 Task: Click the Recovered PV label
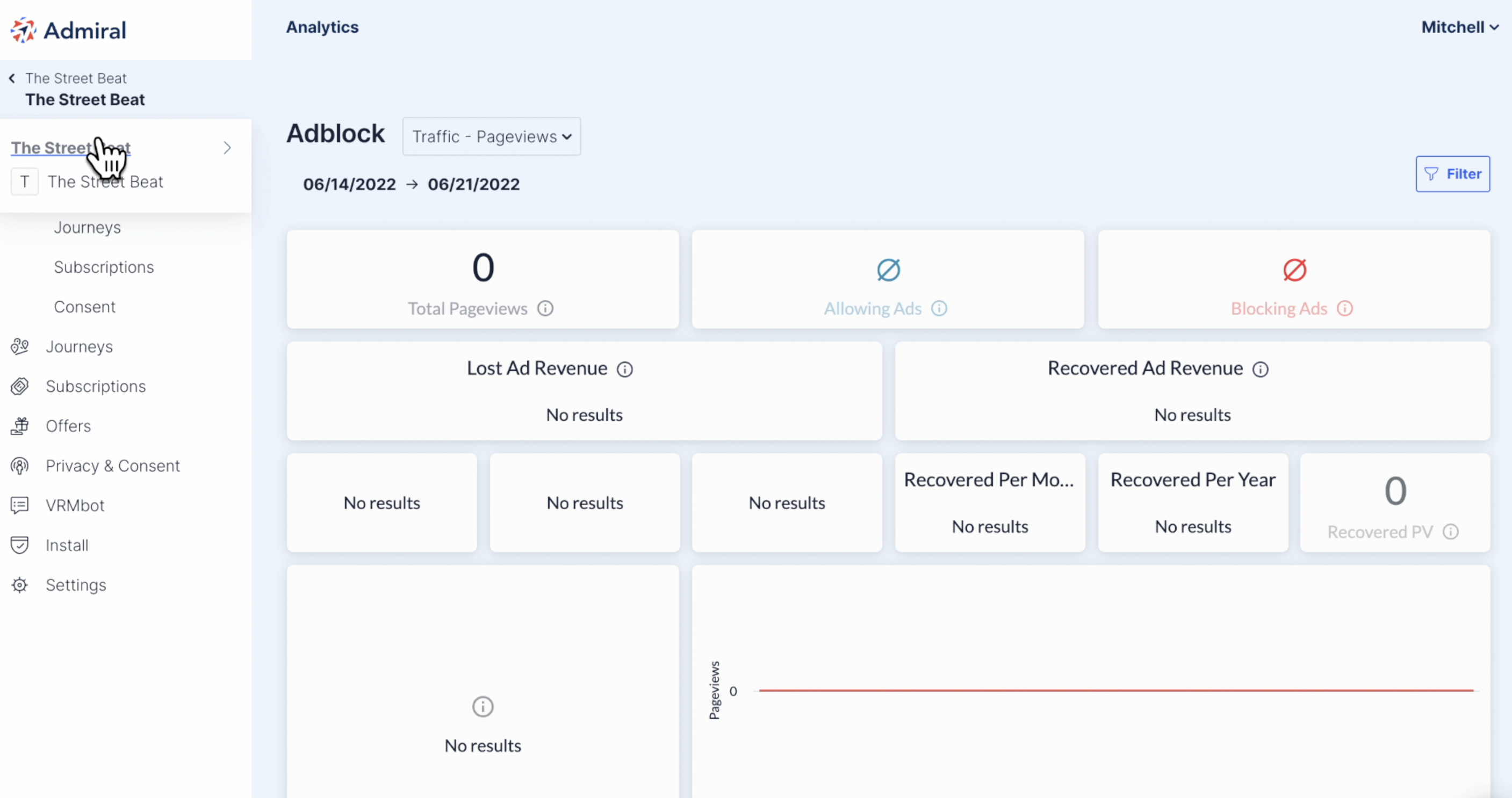point(1380,532)
